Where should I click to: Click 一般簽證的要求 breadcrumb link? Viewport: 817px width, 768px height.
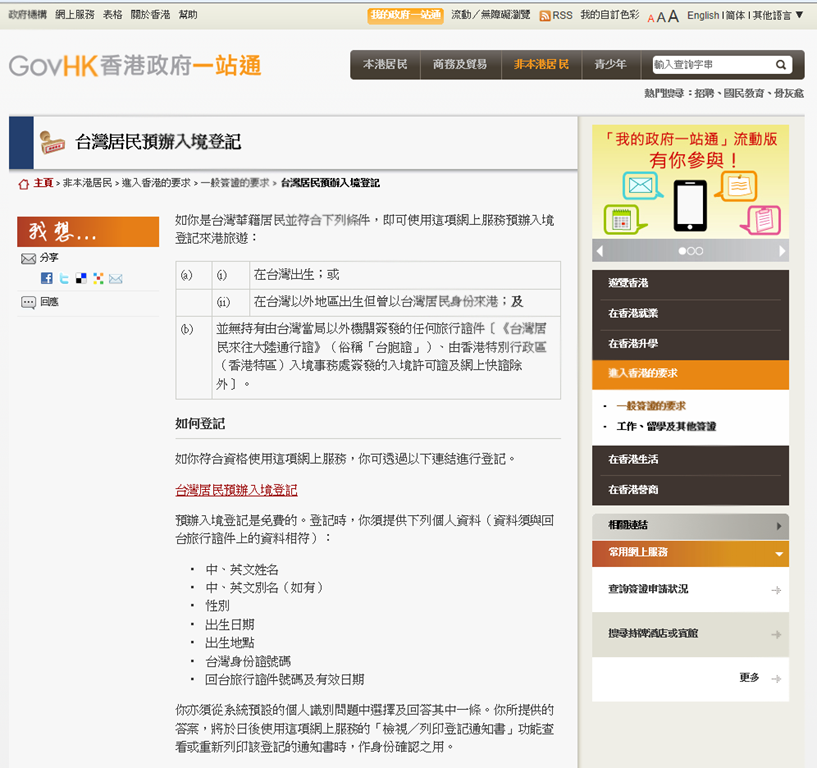(x=235, y=183)
